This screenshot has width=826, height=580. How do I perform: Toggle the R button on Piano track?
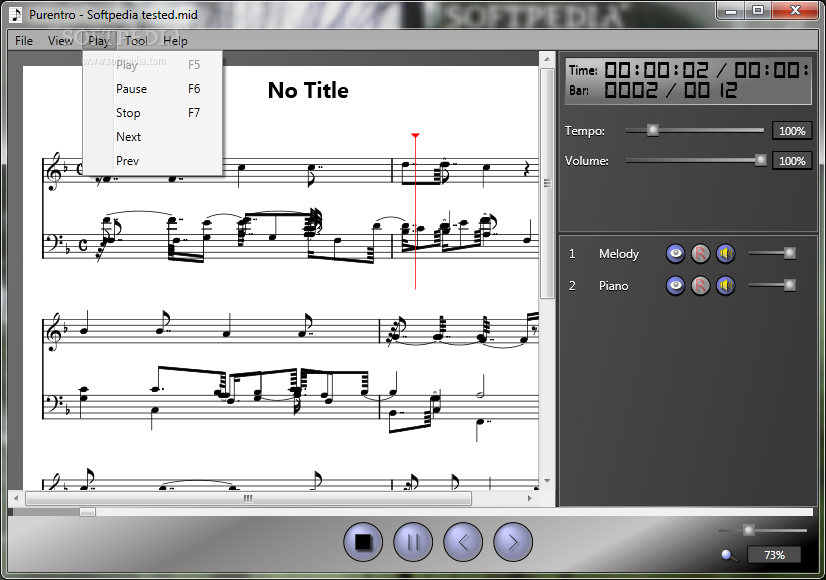tap(700, 286)
